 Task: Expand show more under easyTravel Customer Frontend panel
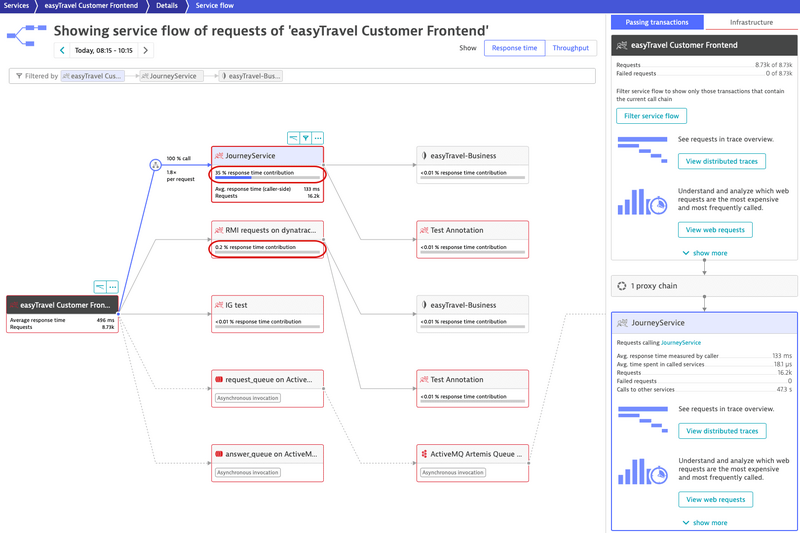705,253
